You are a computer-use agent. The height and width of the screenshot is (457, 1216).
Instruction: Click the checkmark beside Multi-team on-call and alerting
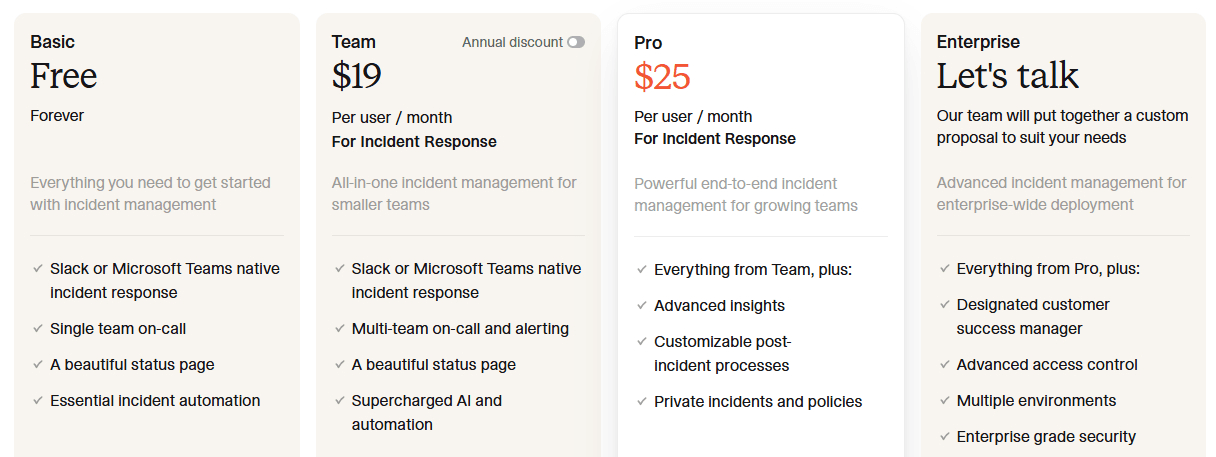pos(339,329)
